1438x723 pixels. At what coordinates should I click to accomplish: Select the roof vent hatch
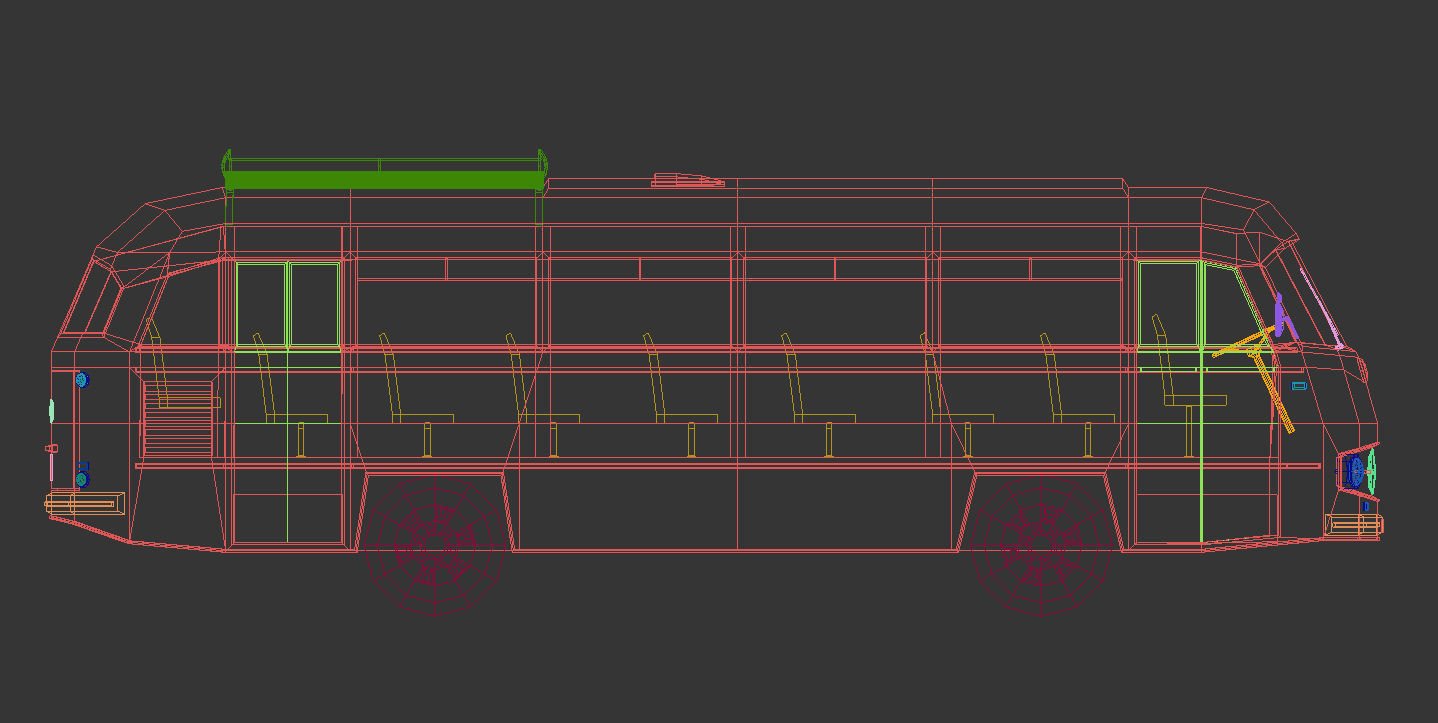[688, 181]
